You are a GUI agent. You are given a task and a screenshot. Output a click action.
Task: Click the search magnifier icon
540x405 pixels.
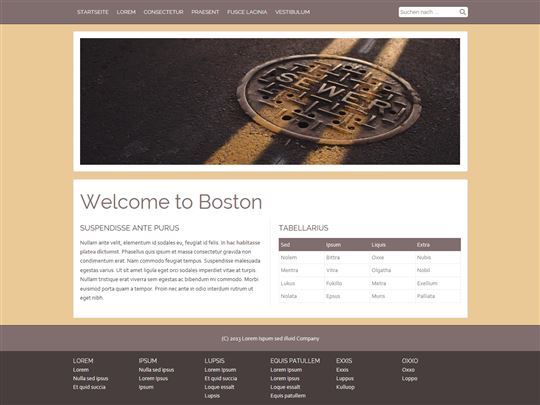pyautogui.click(x=463, y=12)
